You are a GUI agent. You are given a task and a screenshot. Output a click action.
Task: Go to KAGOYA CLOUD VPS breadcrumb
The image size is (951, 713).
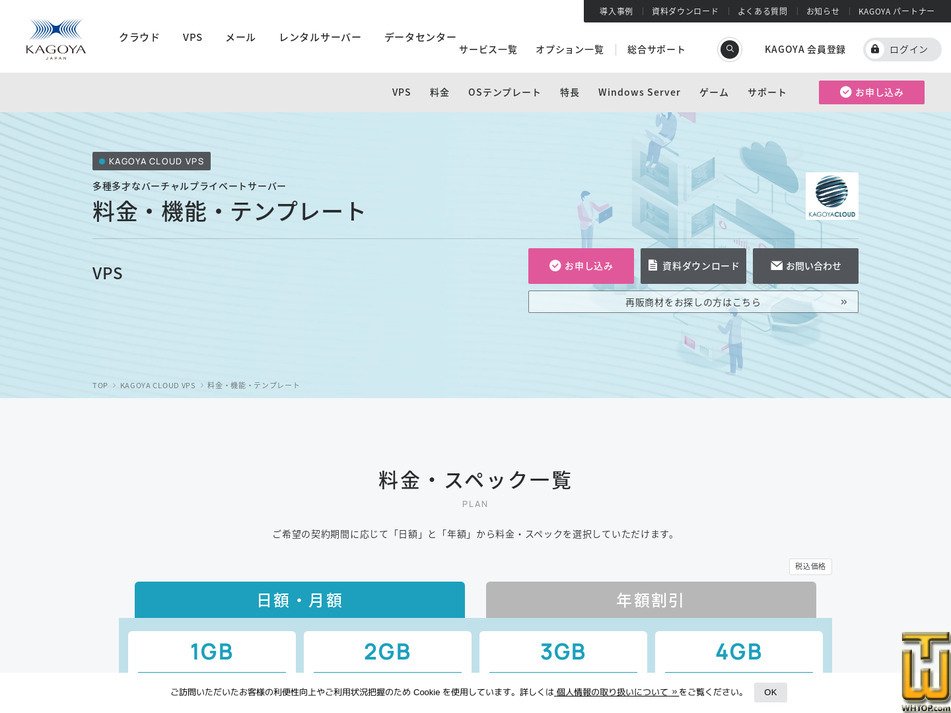(x=158, y=385)
